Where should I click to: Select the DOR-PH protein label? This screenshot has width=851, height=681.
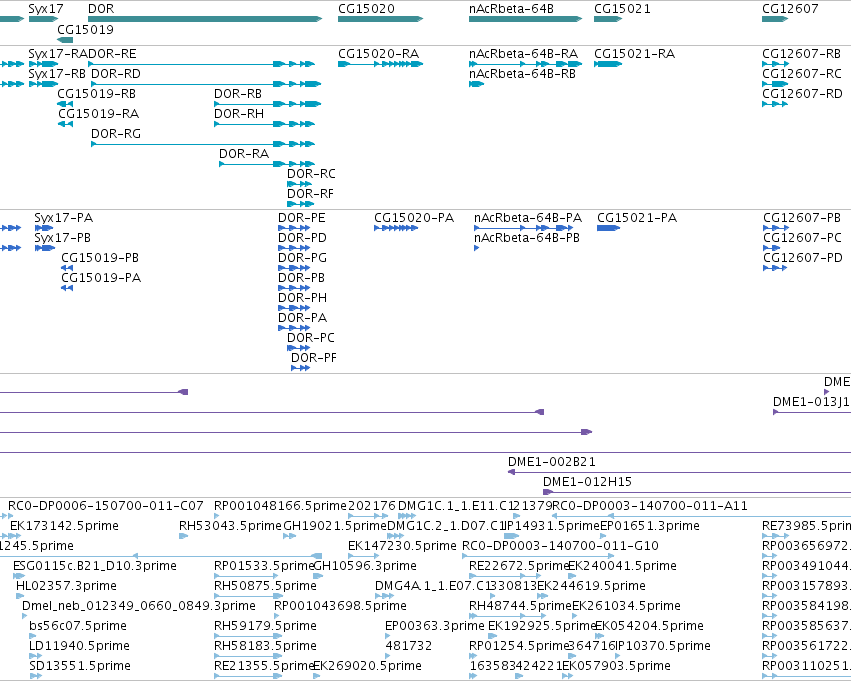pyautogui.click(x=302, y=298)
